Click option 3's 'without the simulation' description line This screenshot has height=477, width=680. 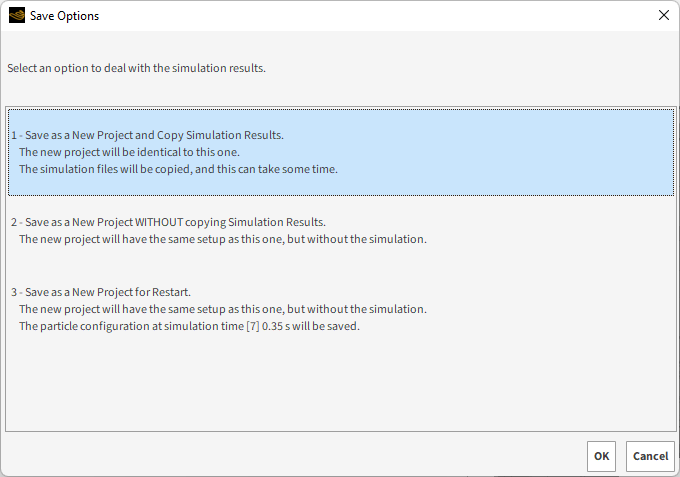point(223,309)
